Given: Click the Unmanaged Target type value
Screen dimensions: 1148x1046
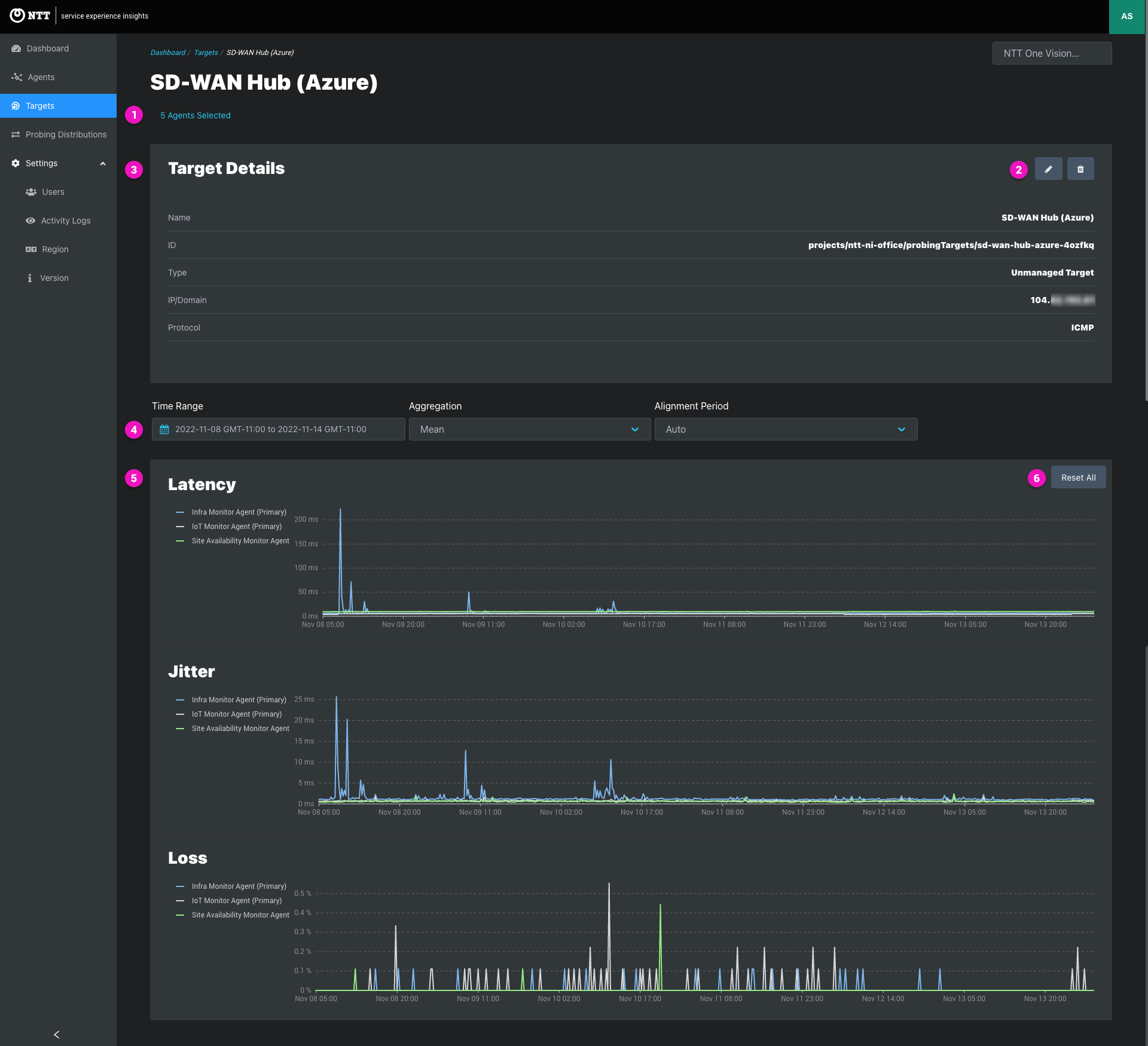Looking at the screenshot, I should point(1052,273).
